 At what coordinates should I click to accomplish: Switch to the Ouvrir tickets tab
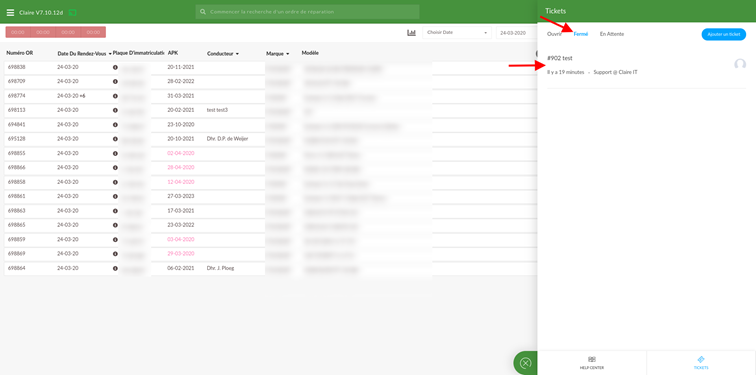(x=554, y=34)
